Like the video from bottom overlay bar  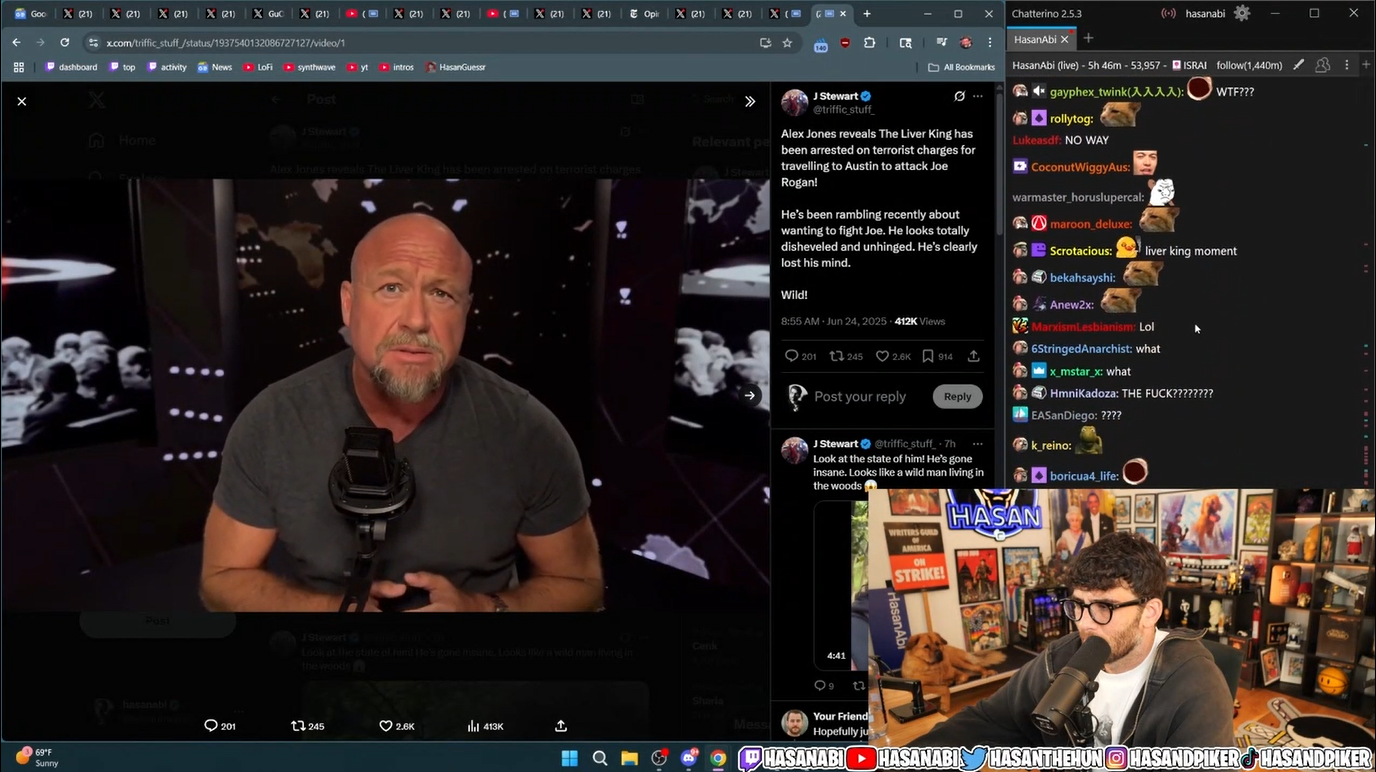click(x=397, y=726)
